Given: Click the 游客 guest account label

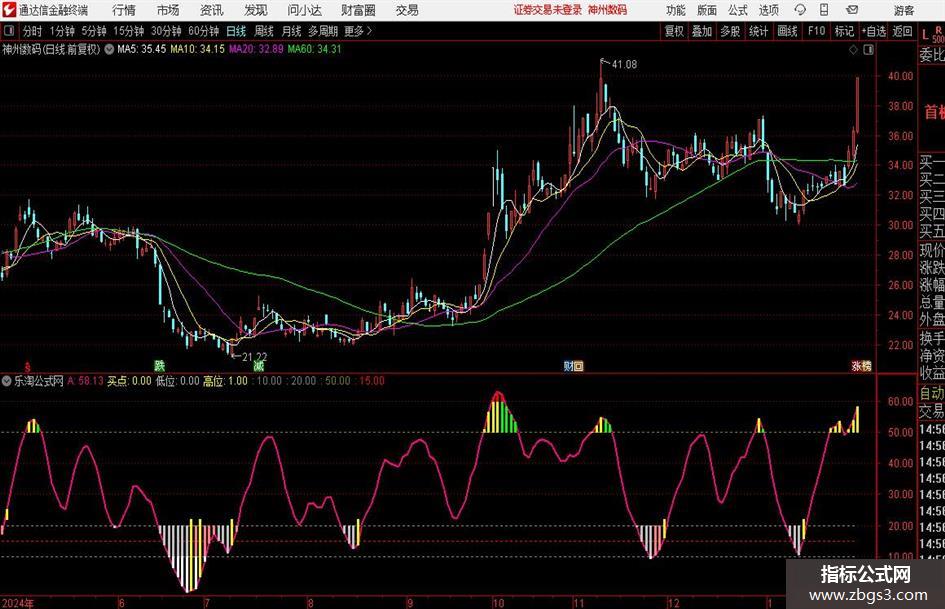Looking at the screenshot, I should [x=903, y=10].
